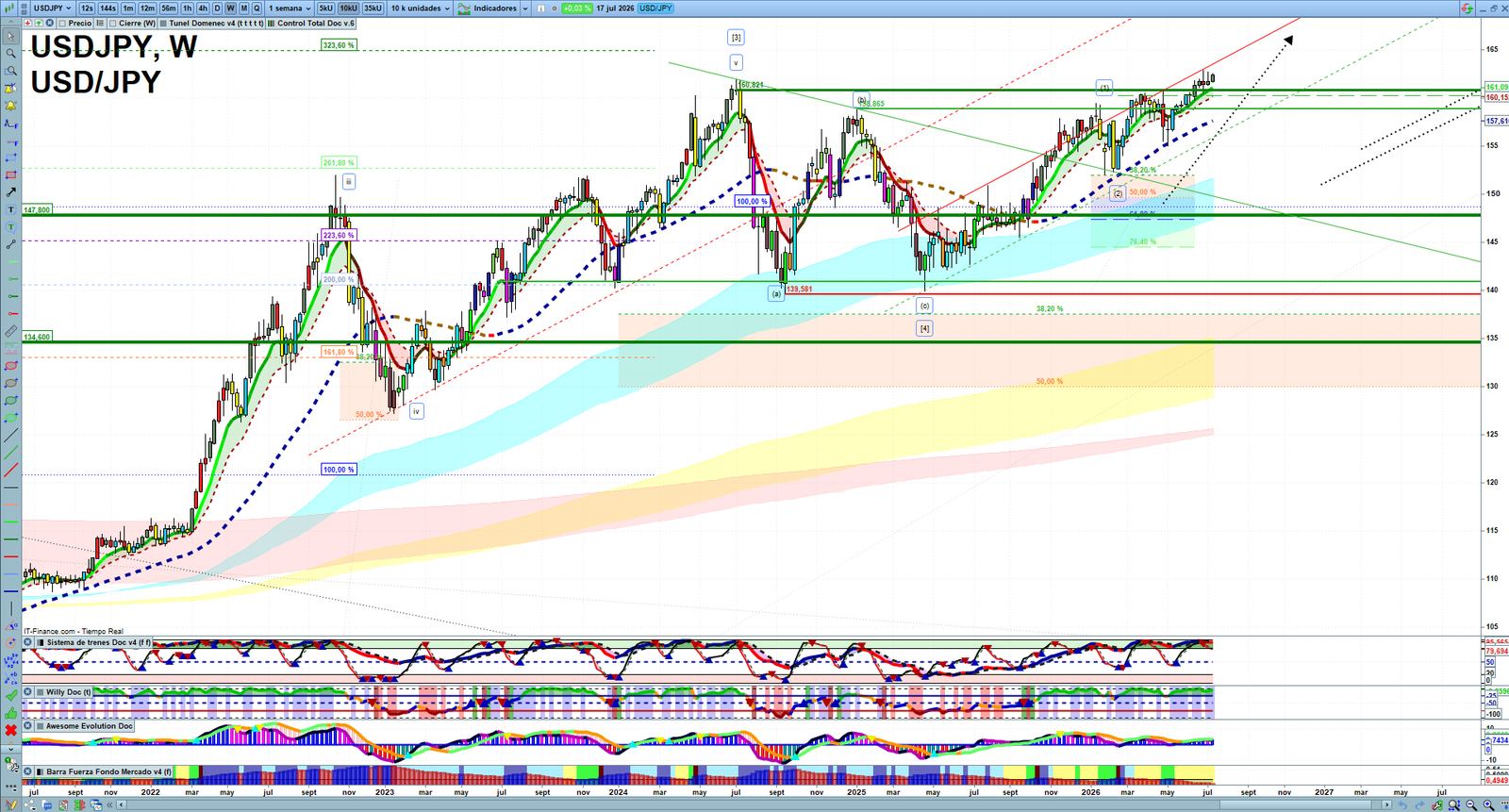
Task: Toggle Tunel Domenec v4 visibility box
Action: click(163, 23)
